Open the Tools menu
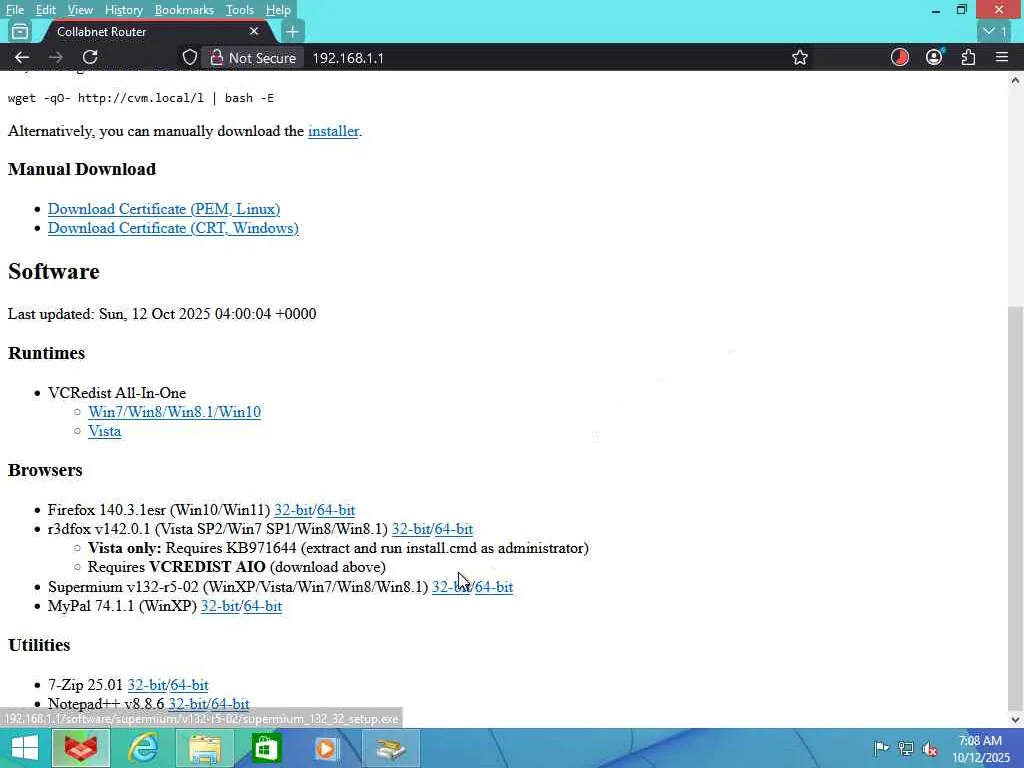Viewport: 1024px width, 768px height. [x=239, y=10]
